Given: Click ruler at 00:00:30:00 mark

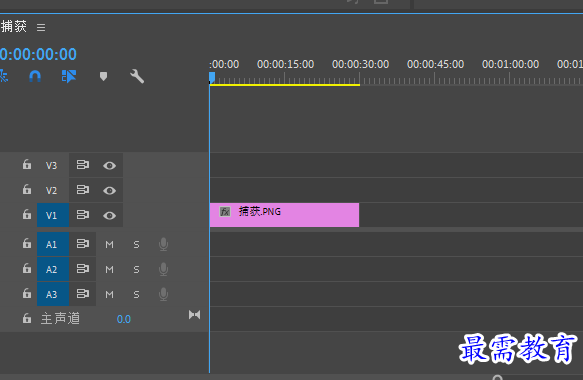Looking at the screenshot, I should [x=360, y=64].
